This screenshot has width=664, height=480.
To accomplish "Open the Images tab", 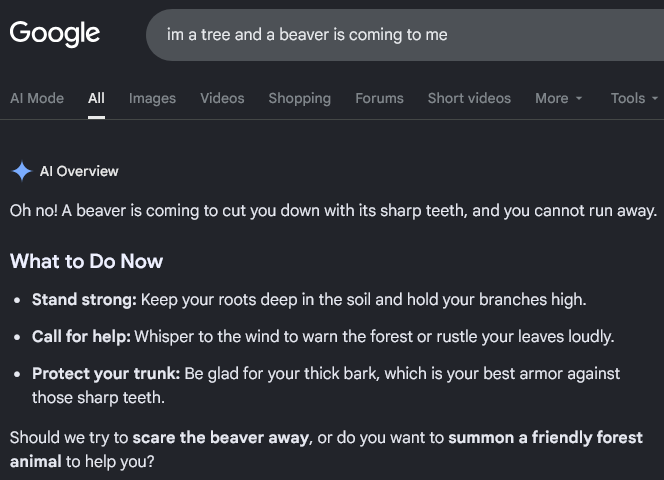I will (x=152, y=98).
